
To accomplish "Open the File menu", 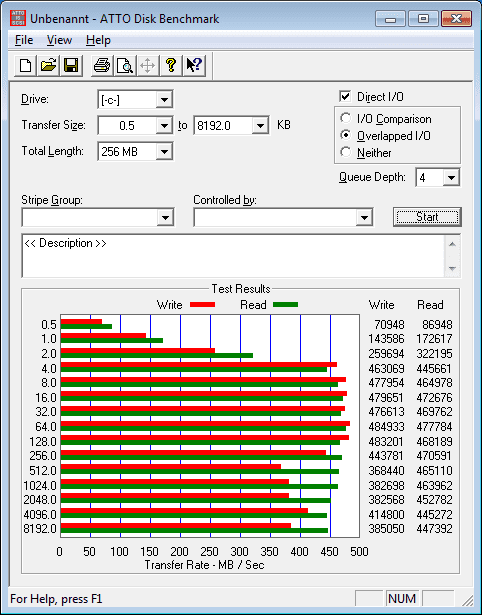I will pyautogui.click(x=24, y=40).
